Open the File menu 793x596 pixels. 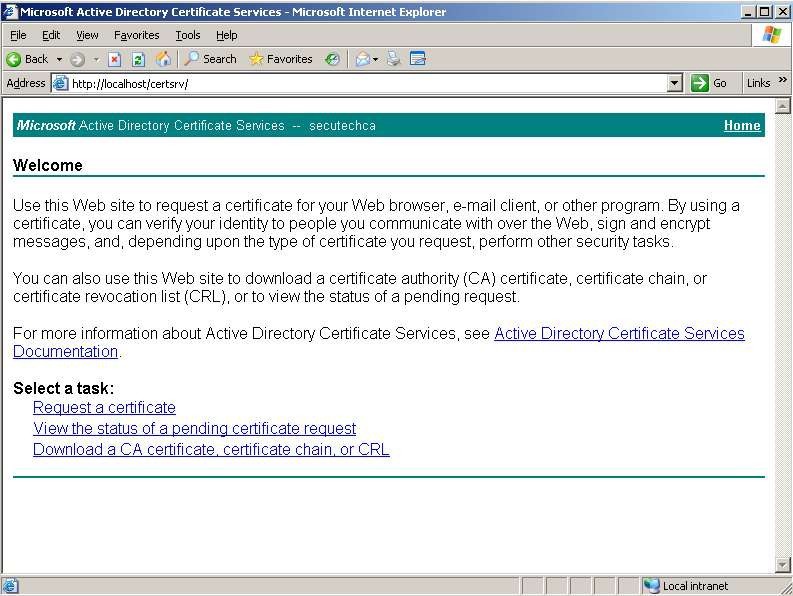[18, 35]
